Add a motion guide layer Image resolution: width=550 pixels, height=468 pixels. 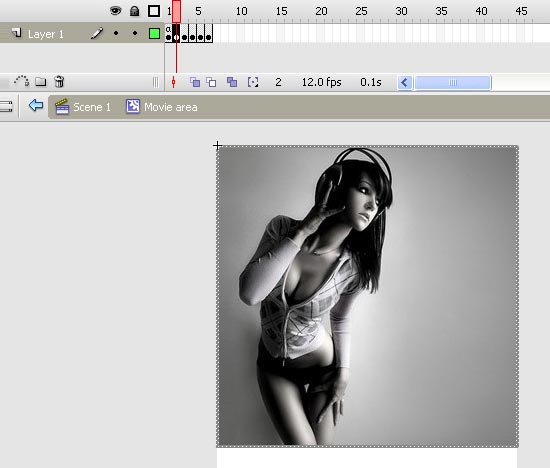click(x=21, y=81)
